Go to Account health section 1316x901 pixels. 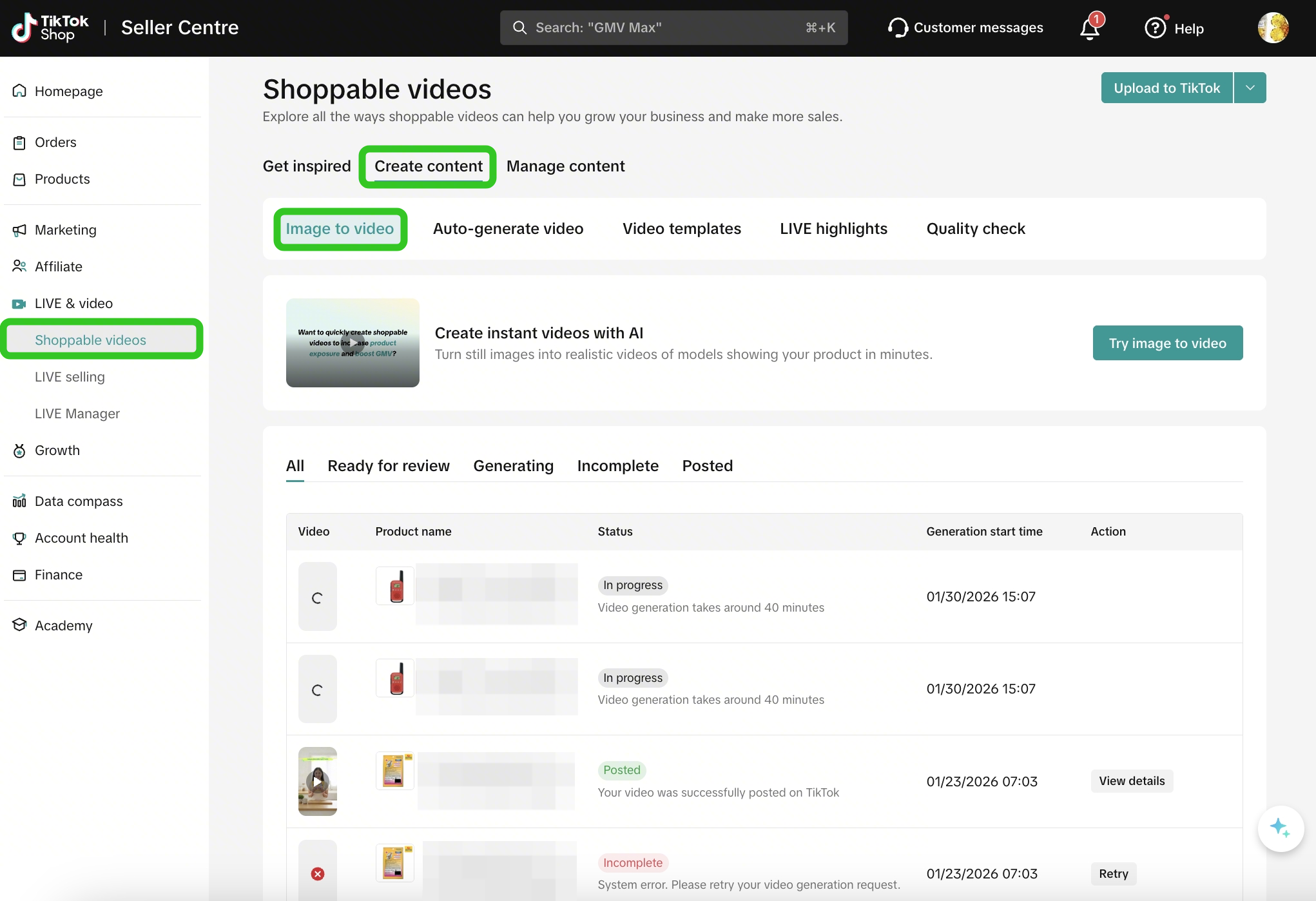tap(81, 538)
